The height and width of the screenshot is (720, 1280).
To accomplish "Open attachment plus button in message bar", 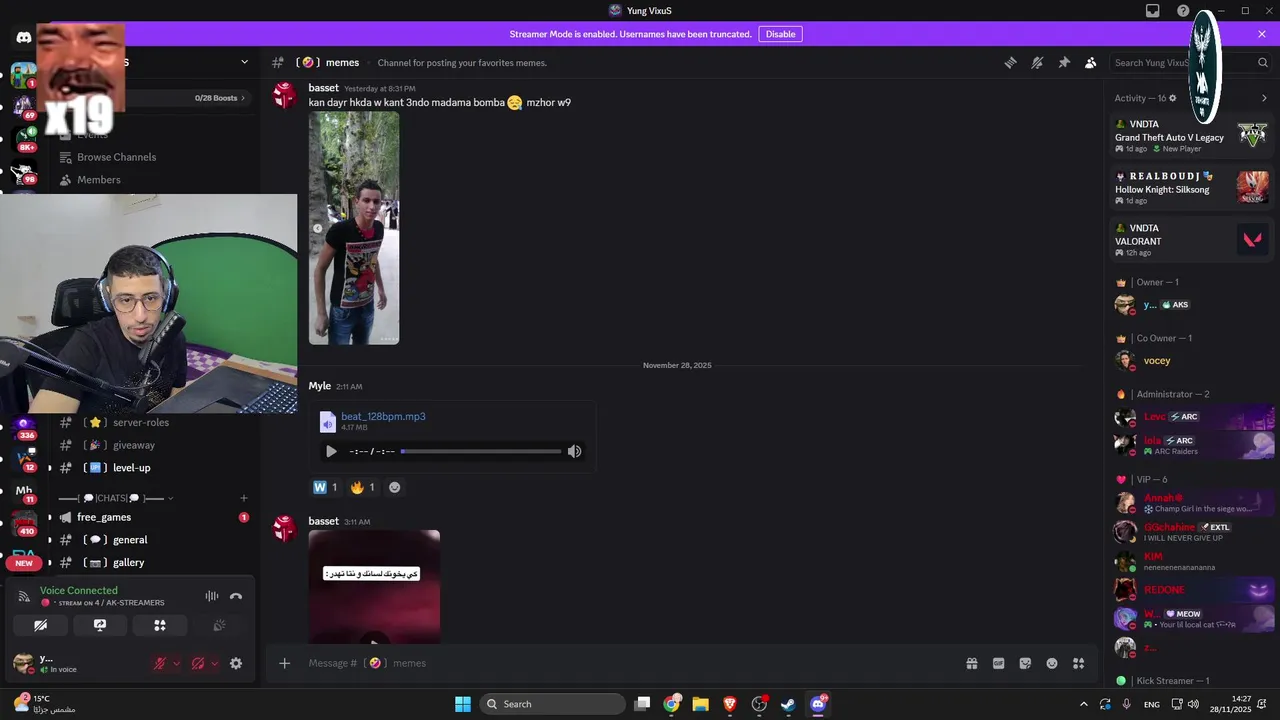I will coord(285,663).
